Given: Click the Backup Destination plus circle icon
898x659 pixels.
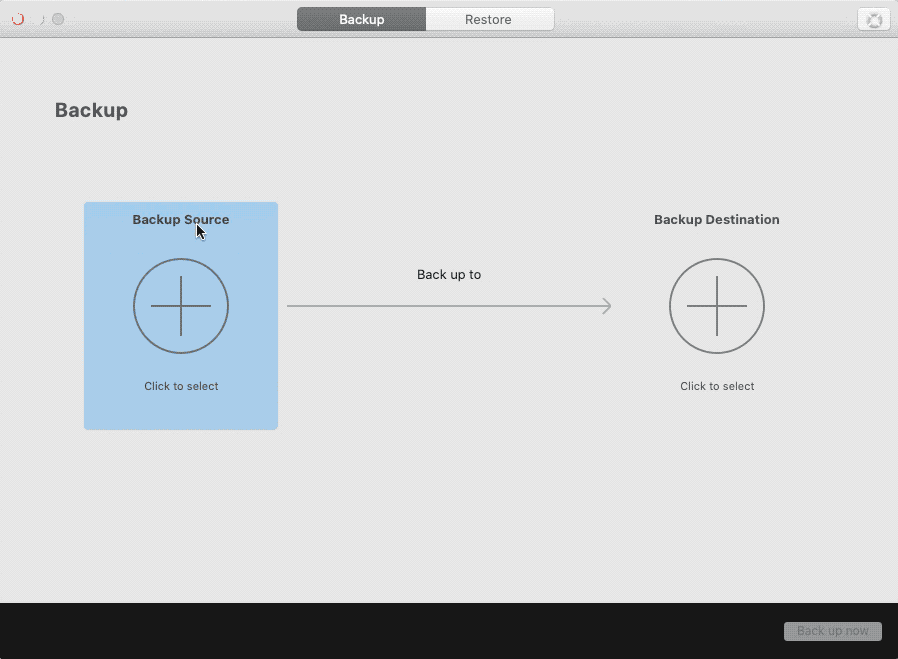Looking at the screenshot, I should click(717, 306).
